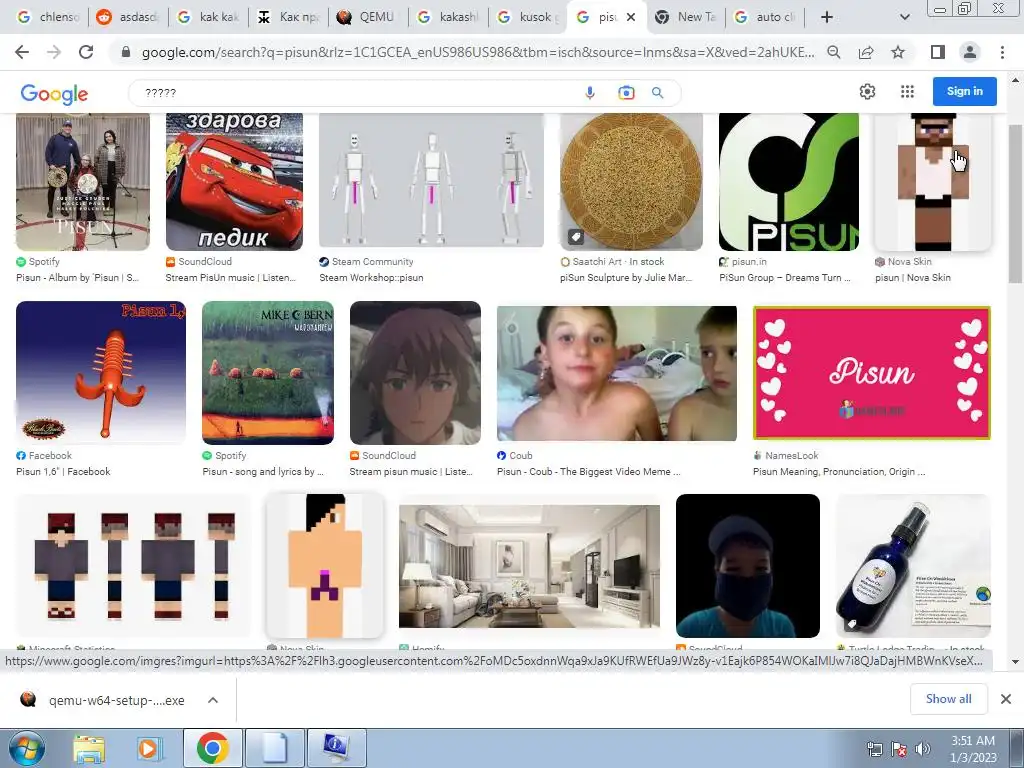Image resolution: width=1024 pixels, height=768 pixels.
Task: Switch to the auto cl tab
Action: (767, 17)
